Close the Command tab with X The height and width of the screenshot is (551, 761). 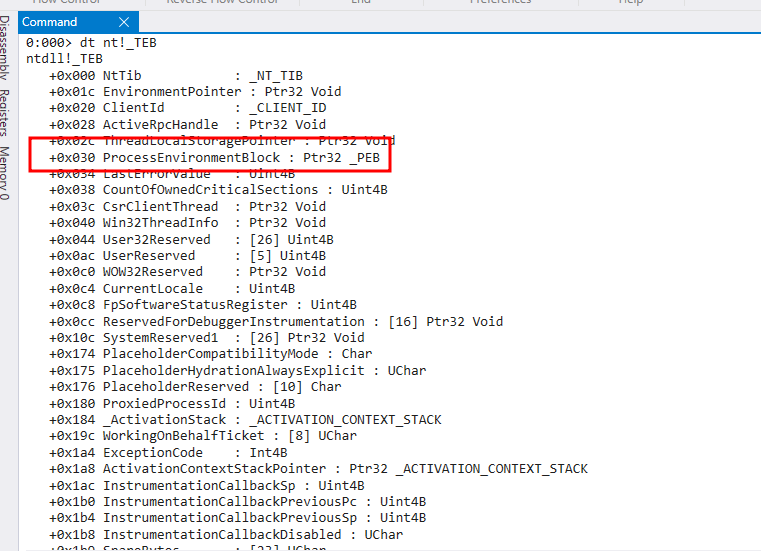click(123, 22)
